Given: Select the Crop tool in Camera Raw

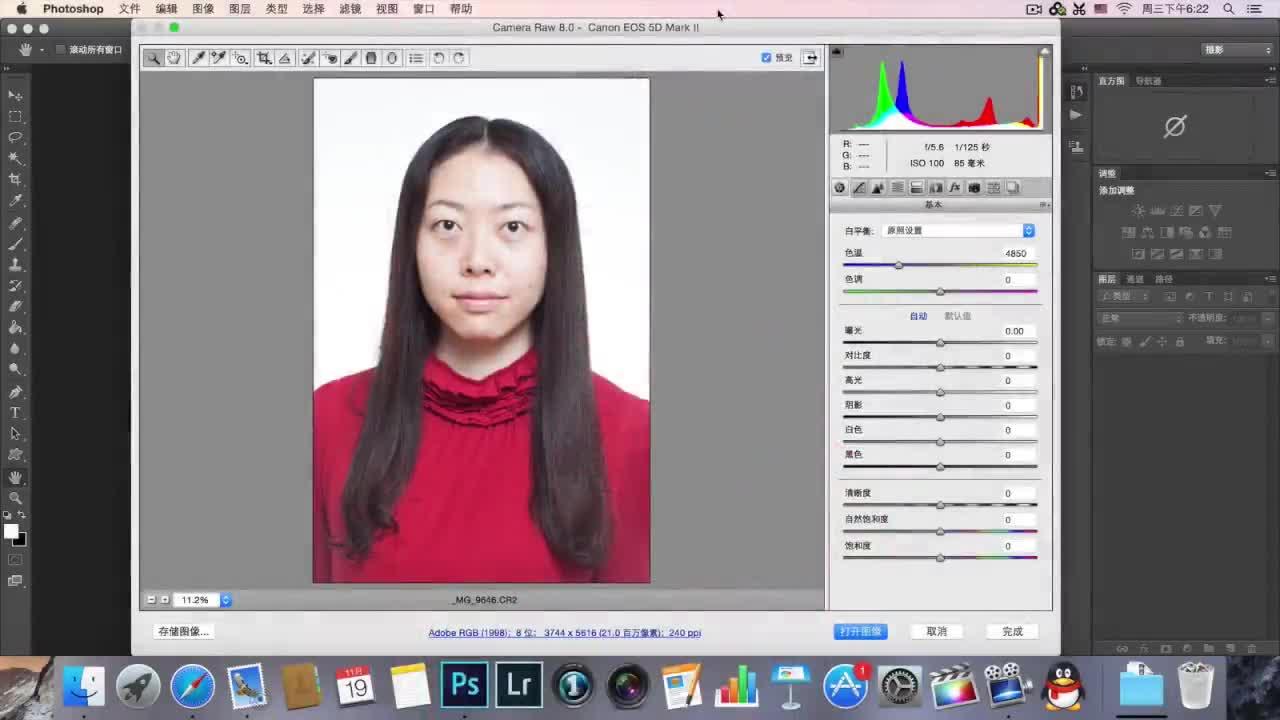Looking at the screenshot, I should [264, 58].
